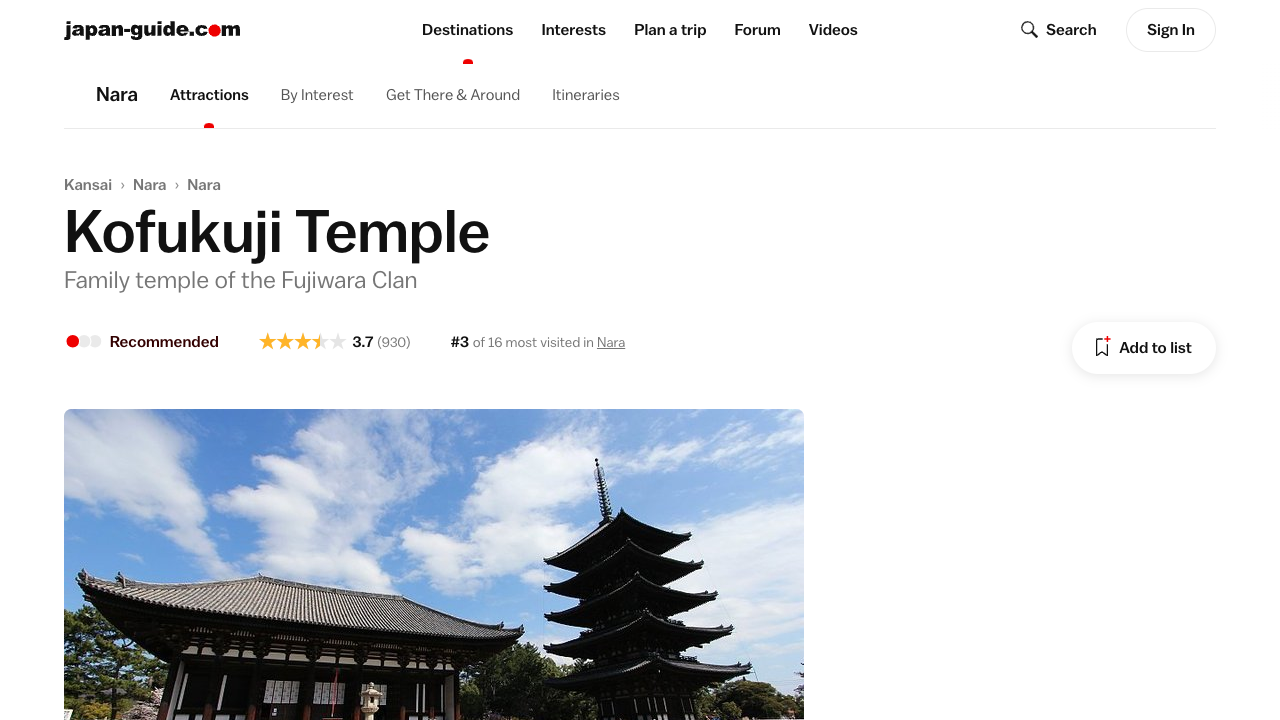Go to Kansai in the breadcrumb
The image size is (1280, 720).
click(x=88, y=185)
